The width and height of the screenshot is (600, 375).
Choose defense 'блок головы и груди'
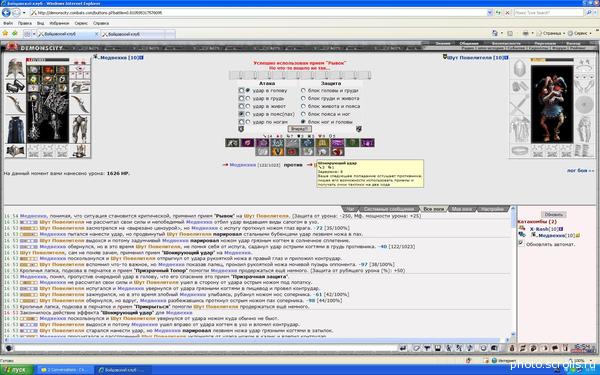click(303, 91)
